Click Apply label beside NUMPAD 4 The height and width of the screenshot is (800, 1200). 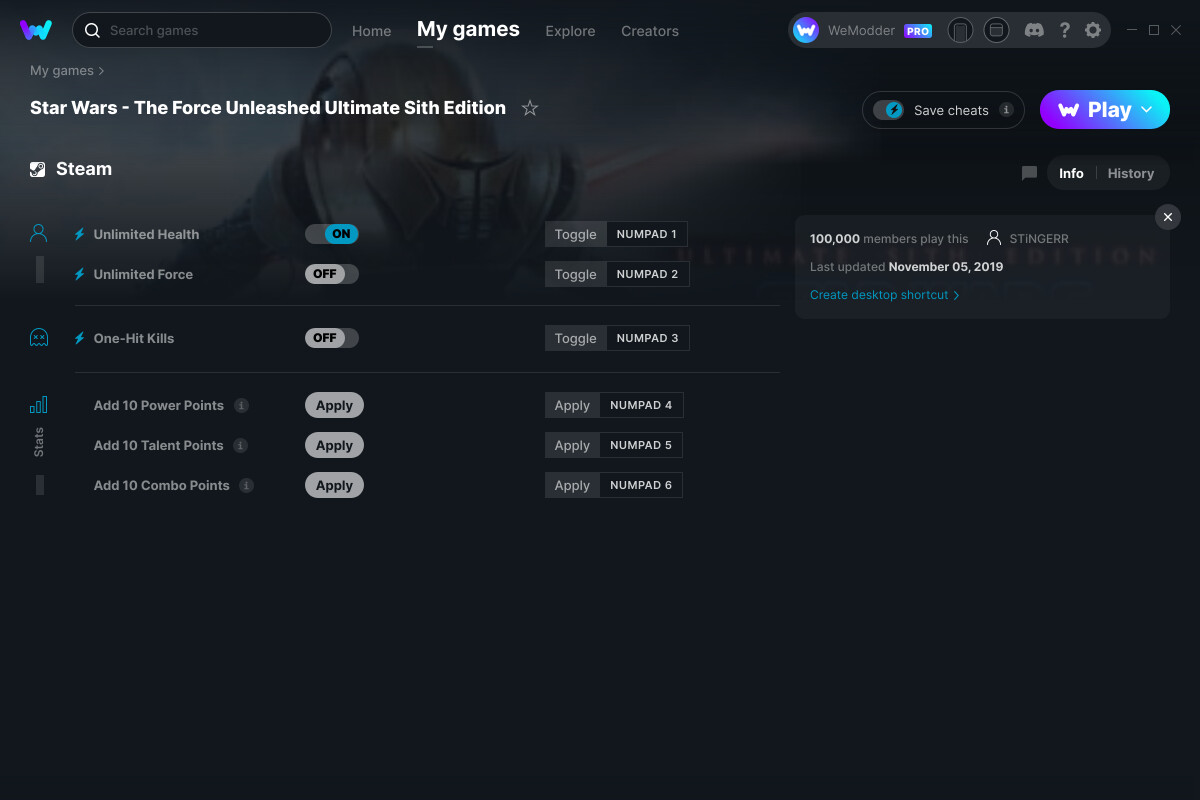tap(572, 405)
